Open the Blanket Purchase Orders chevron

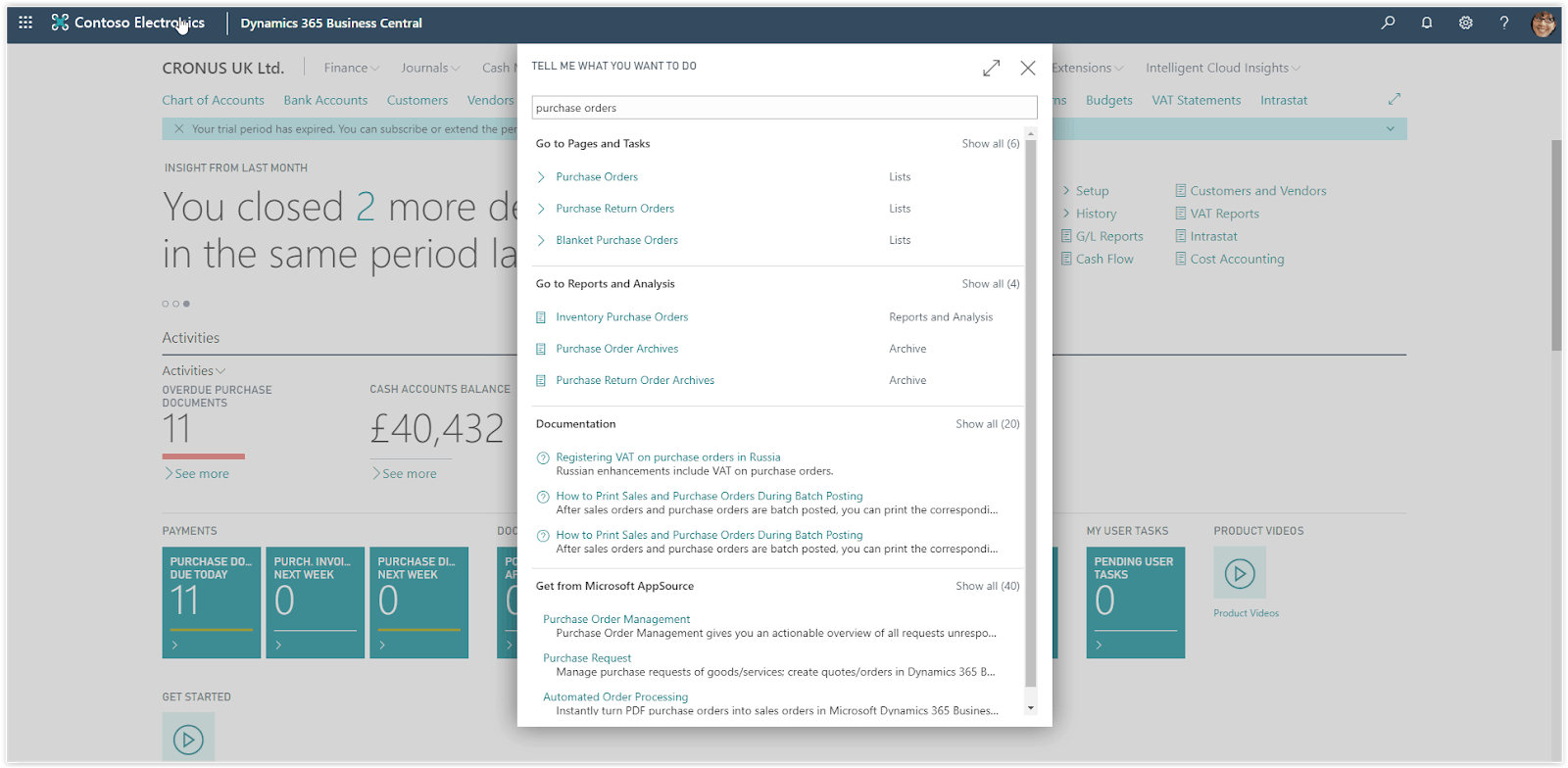click(x=541, y=240)
